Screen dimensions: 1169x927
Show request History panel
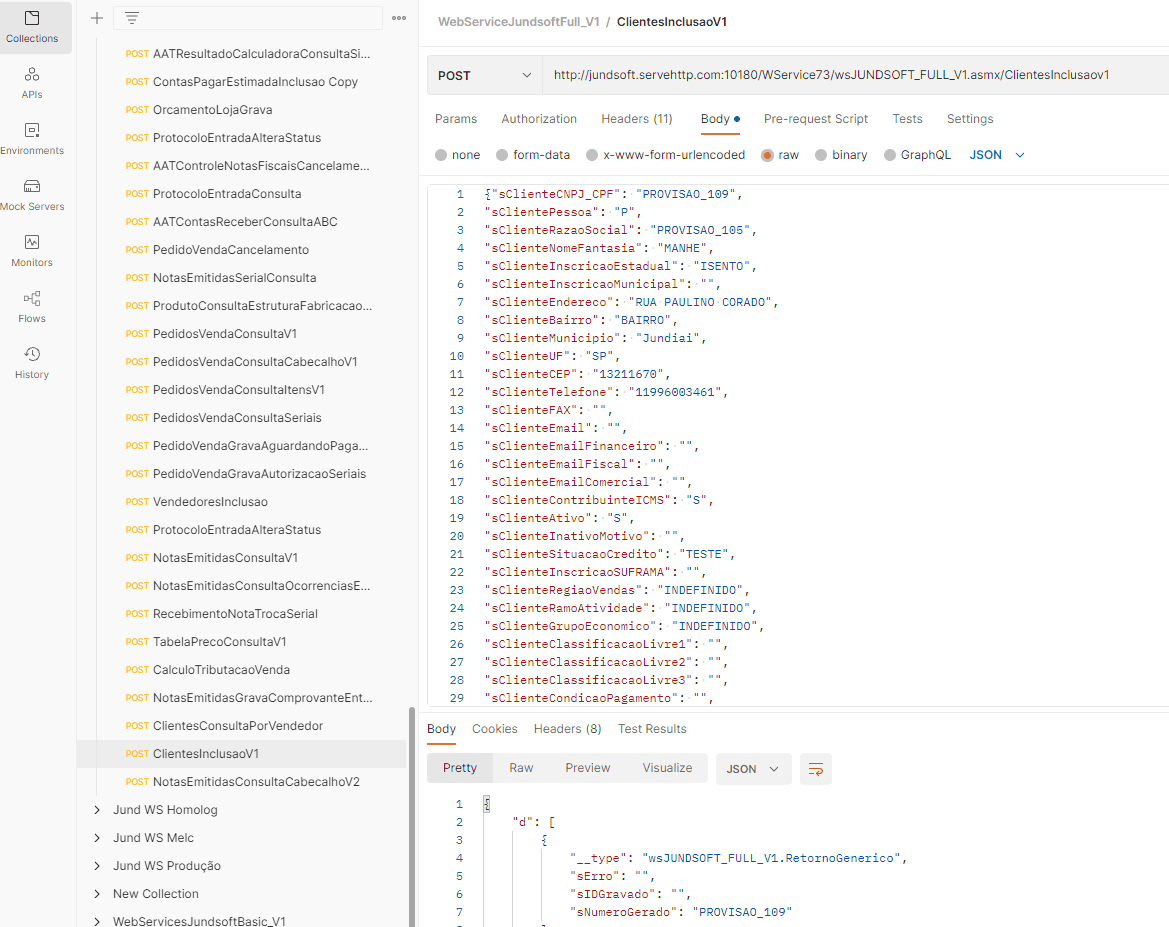click(x=32, y=363)
